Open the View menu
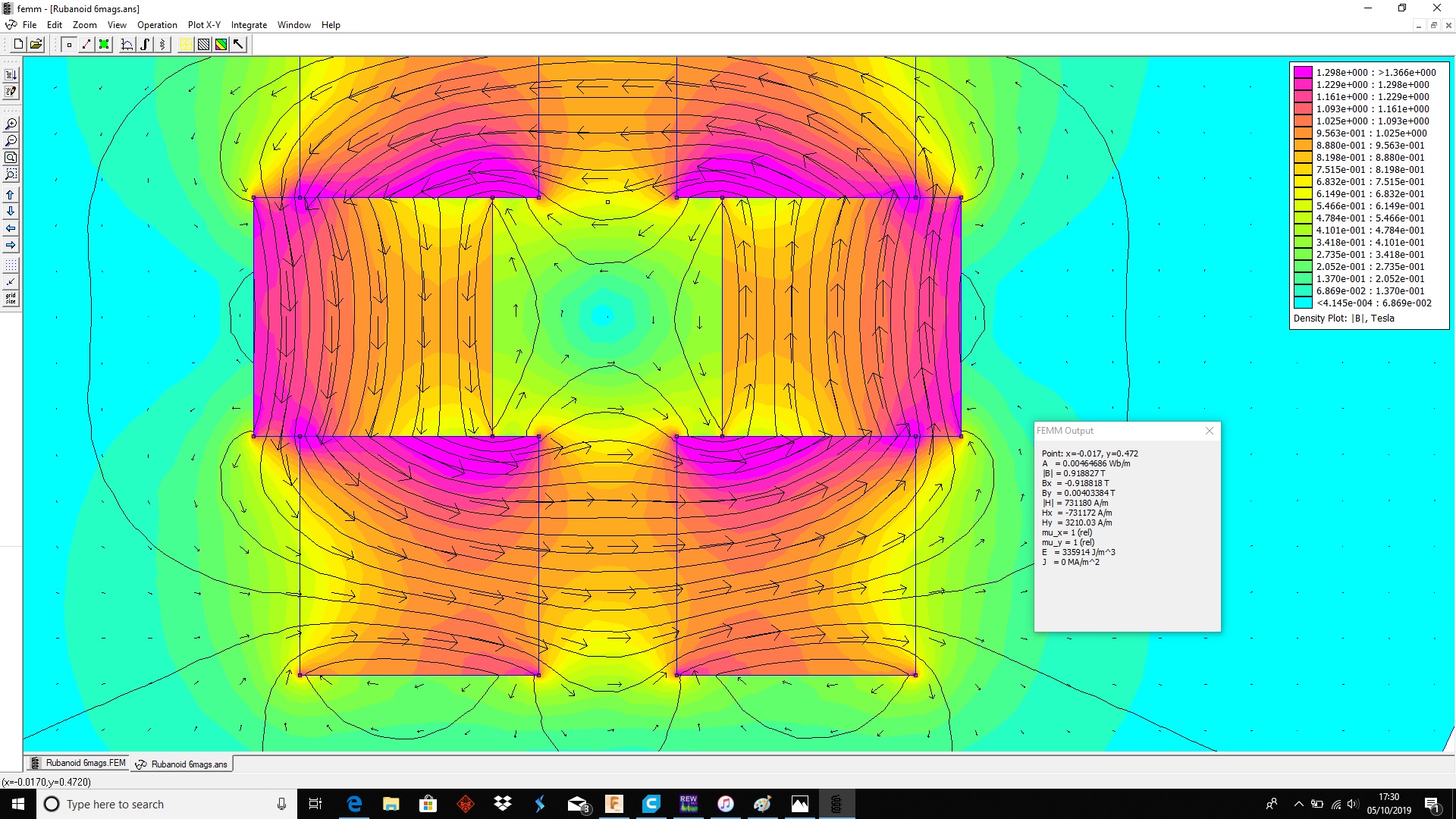 117,25
